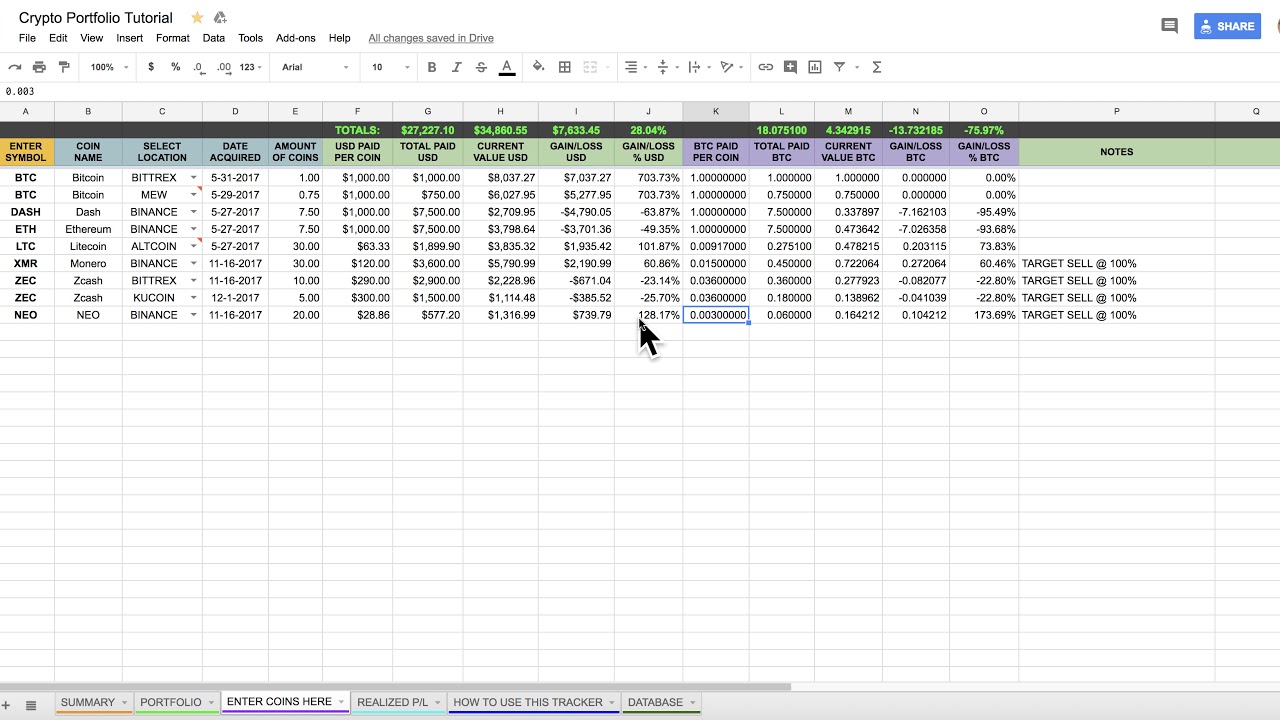Open the zoom 100% dropdown
1280x720 pixels.
[109, 67]
